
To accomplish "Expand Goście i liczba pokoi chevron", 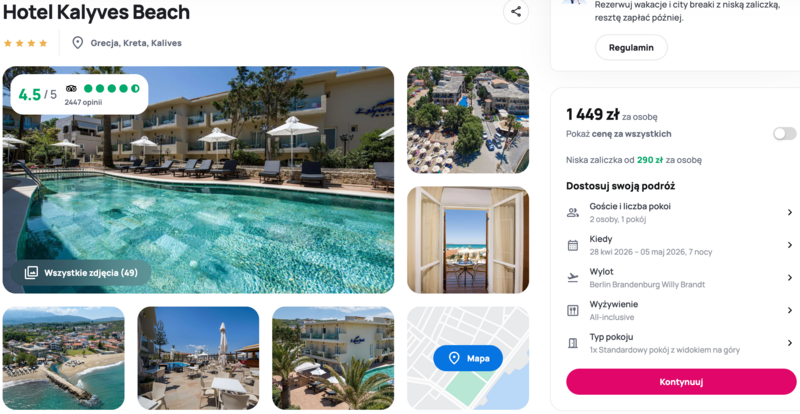I will click(x=789, y=212).
